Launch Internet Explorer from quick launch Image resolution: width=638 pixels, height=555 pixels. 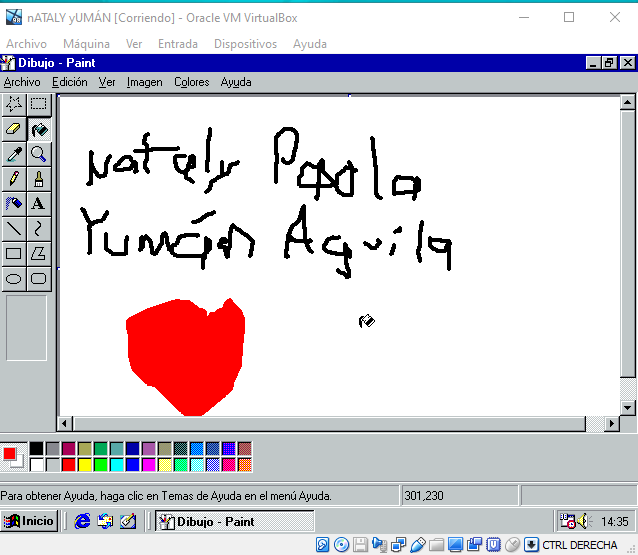(x=82, y=521)
